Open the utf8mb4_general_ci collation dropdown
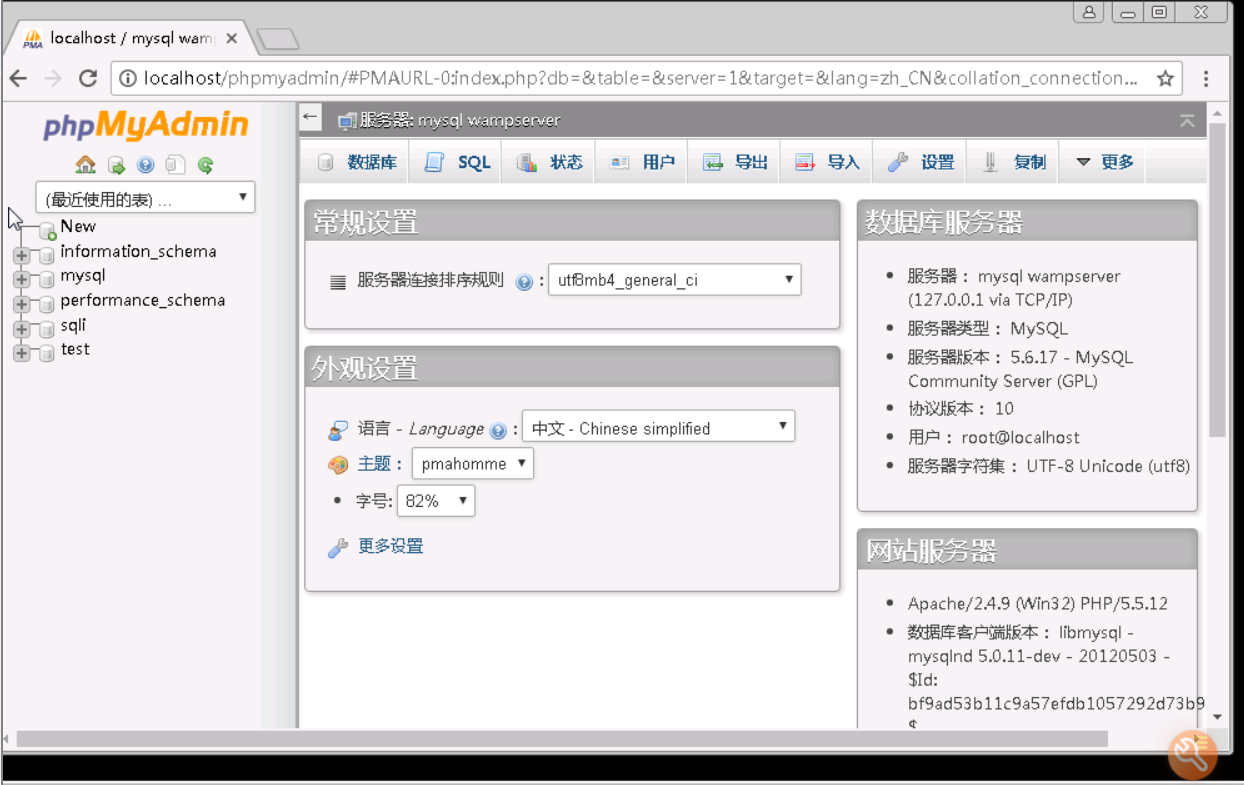 pos(675,280)
